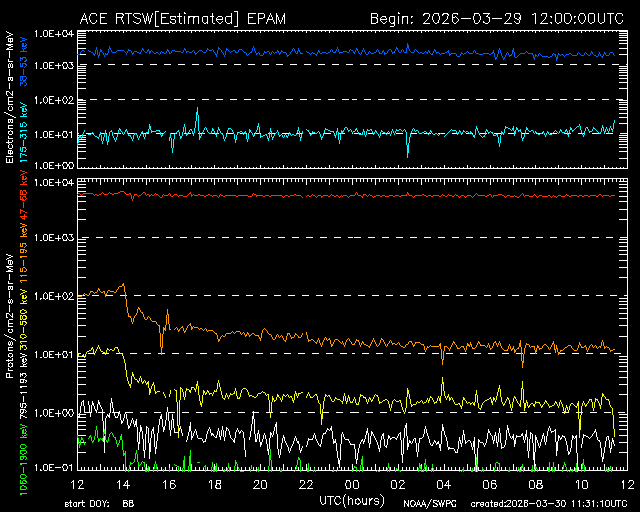Click the start DOY text
Image resolution: width=640 pixels, height=512 pixels.
coord(100,503)
